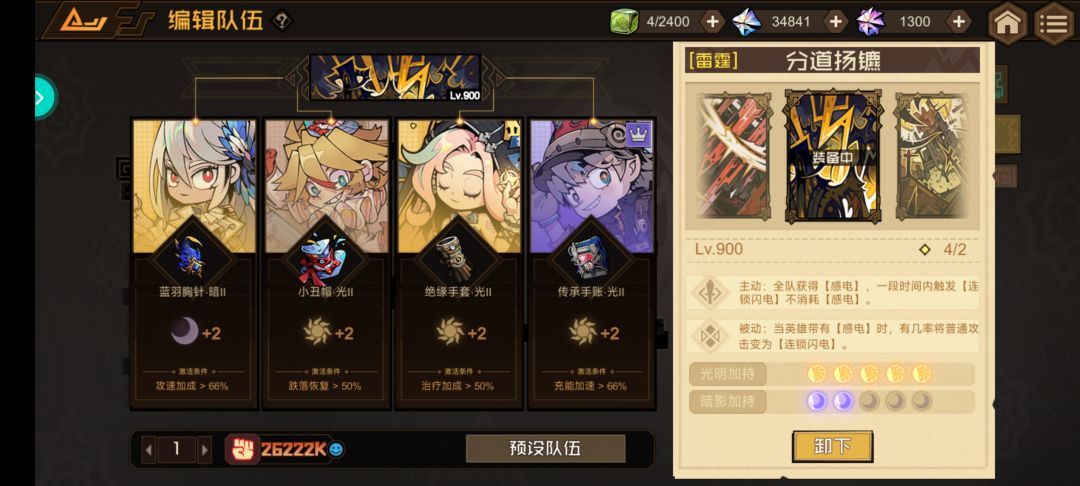Expand the teal side panel arrow
Screen dimensions: 1080x486
45,97
